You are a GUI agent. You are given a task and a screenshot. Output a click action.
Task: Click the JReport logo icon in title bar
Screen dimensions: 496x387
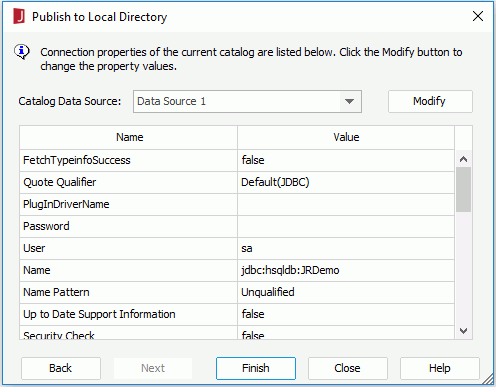coord(19,16)
